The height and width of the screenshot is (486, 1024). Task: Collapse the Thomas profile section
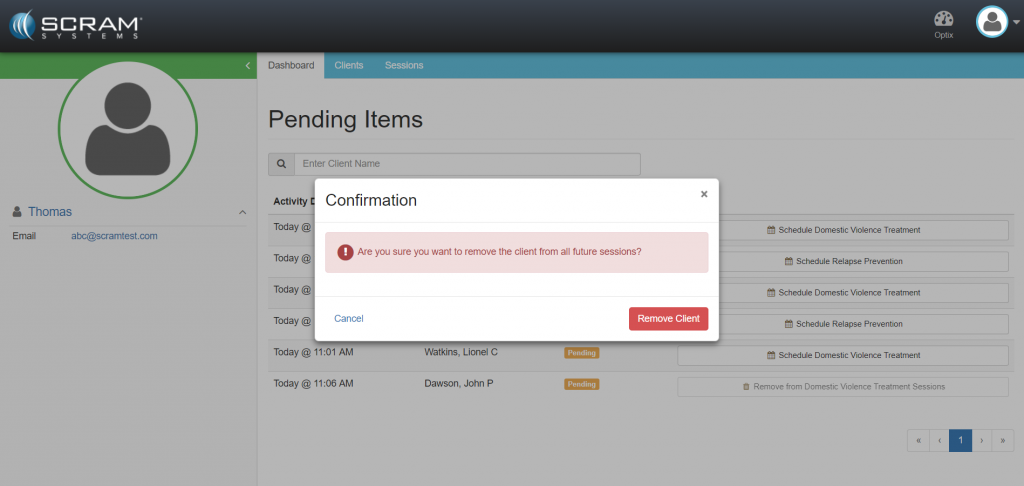pyautogui.click(x=242, y=212)
